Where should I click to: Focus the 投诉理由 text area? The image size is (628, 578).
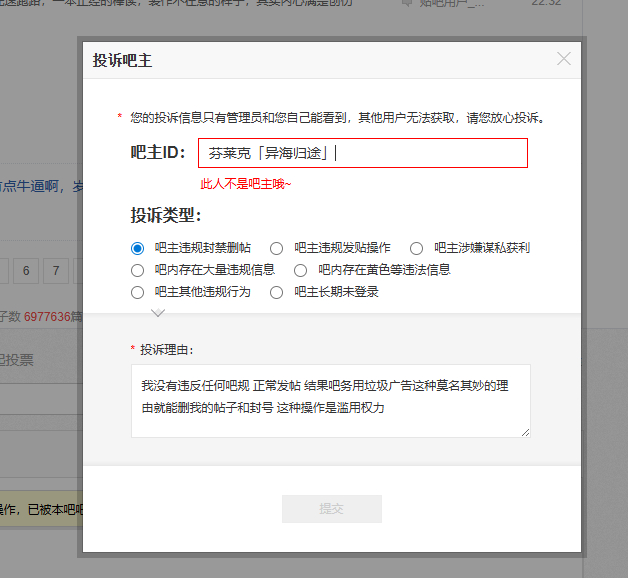click(331, 401)
